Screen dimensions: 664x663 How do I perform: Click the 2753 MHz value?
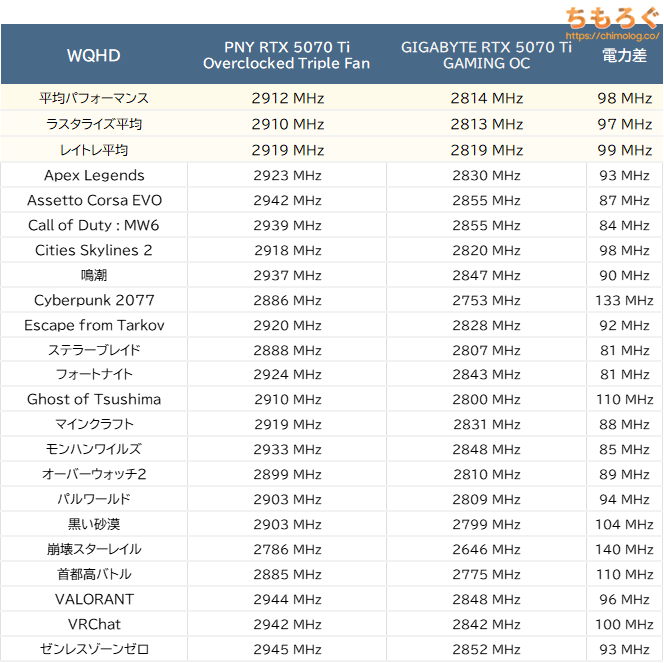(487, 300)
